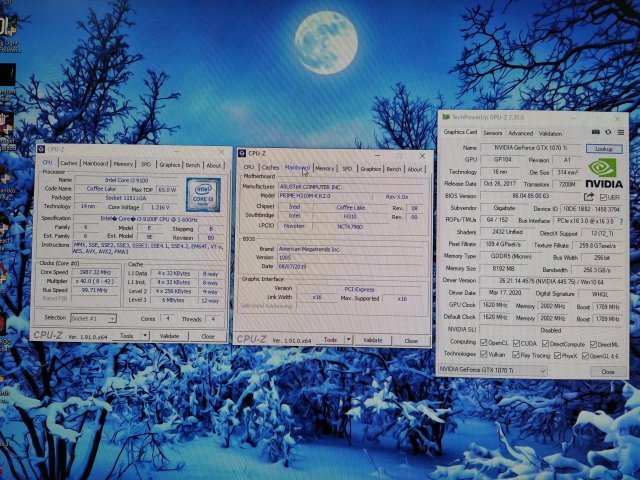Click the GPU-Z screenshot camera icon
The height and width of the screenshot is (480, 640).
point(594,131)
